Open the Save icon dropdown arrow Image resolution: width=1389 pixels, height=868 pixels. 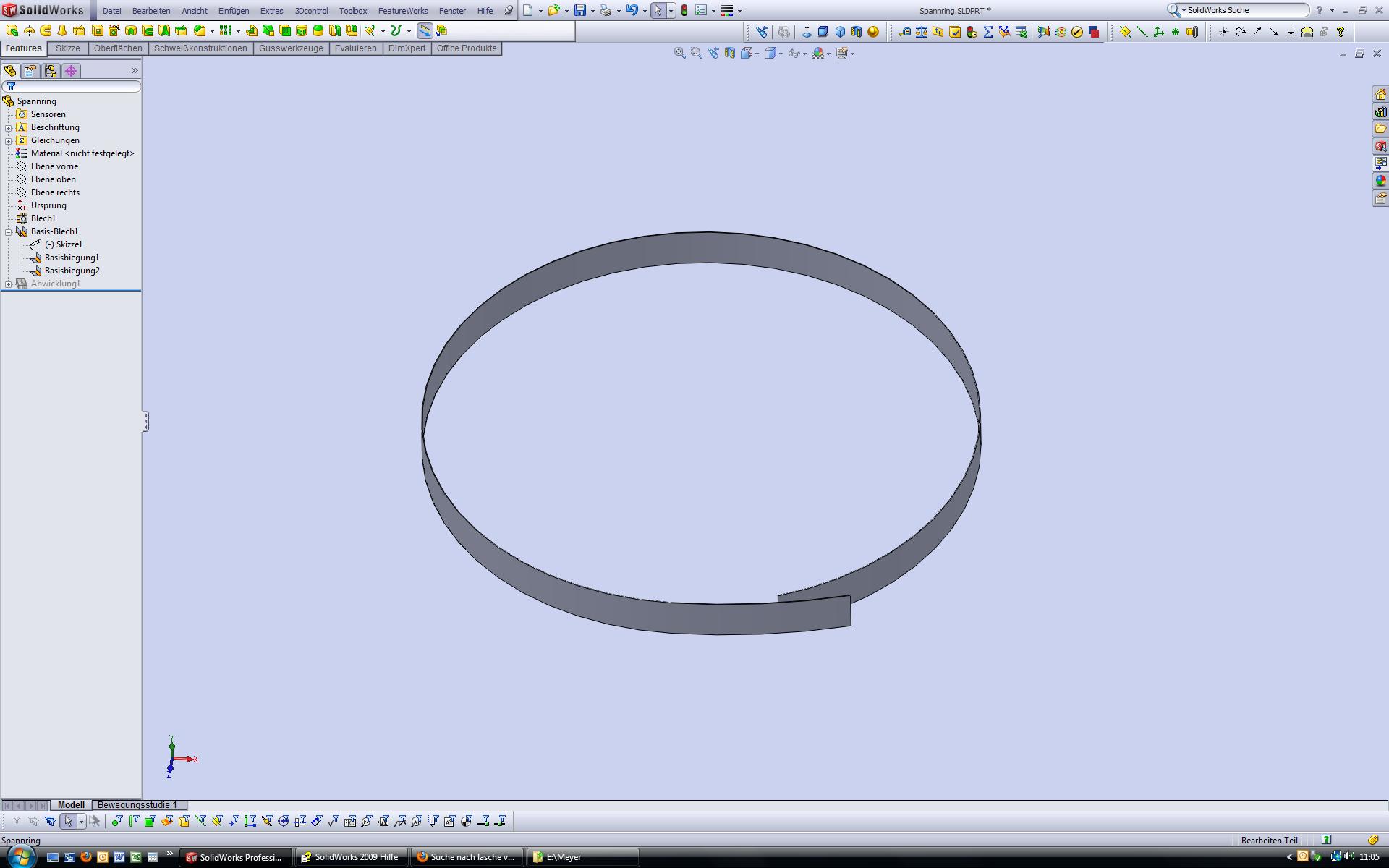coord(592,11)
